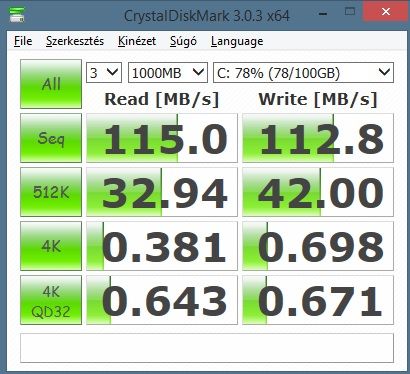Viewport: 410px width, 374px height.
Task: Click the 4K QD32 read result 0.643
Action: [x=162, y=300]
